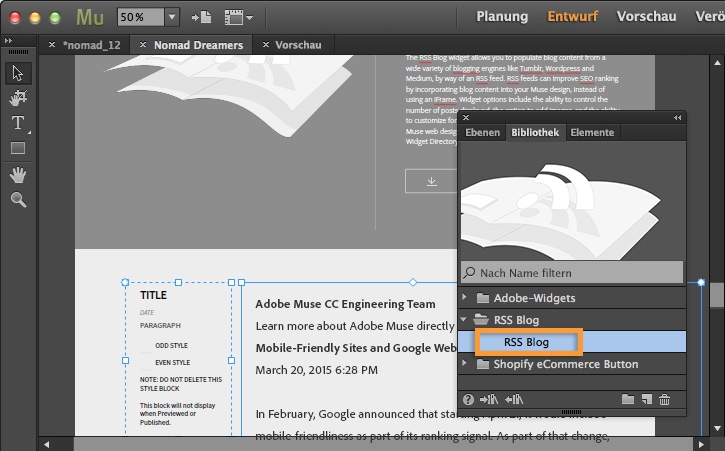Image resolution: width=725 pixels, height=451 pixels.
Task: Close the library panel
Action: tap(466, 117)
